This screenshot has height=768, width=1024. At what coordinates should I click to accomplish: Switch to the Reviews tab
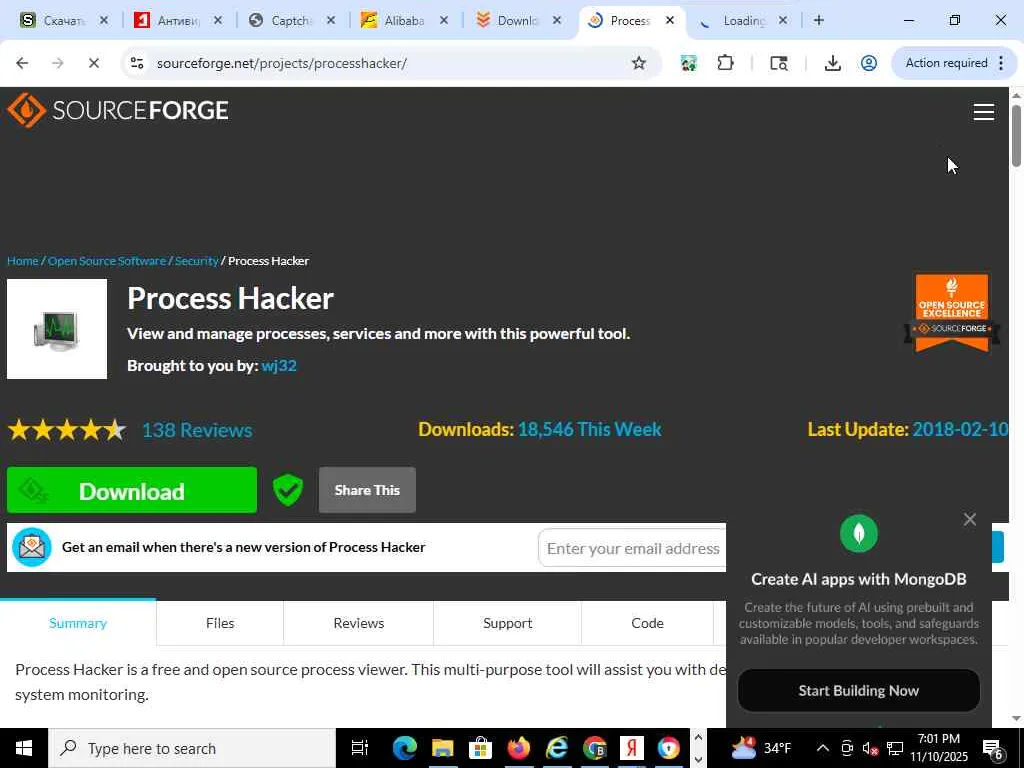(x=359, y=623)
